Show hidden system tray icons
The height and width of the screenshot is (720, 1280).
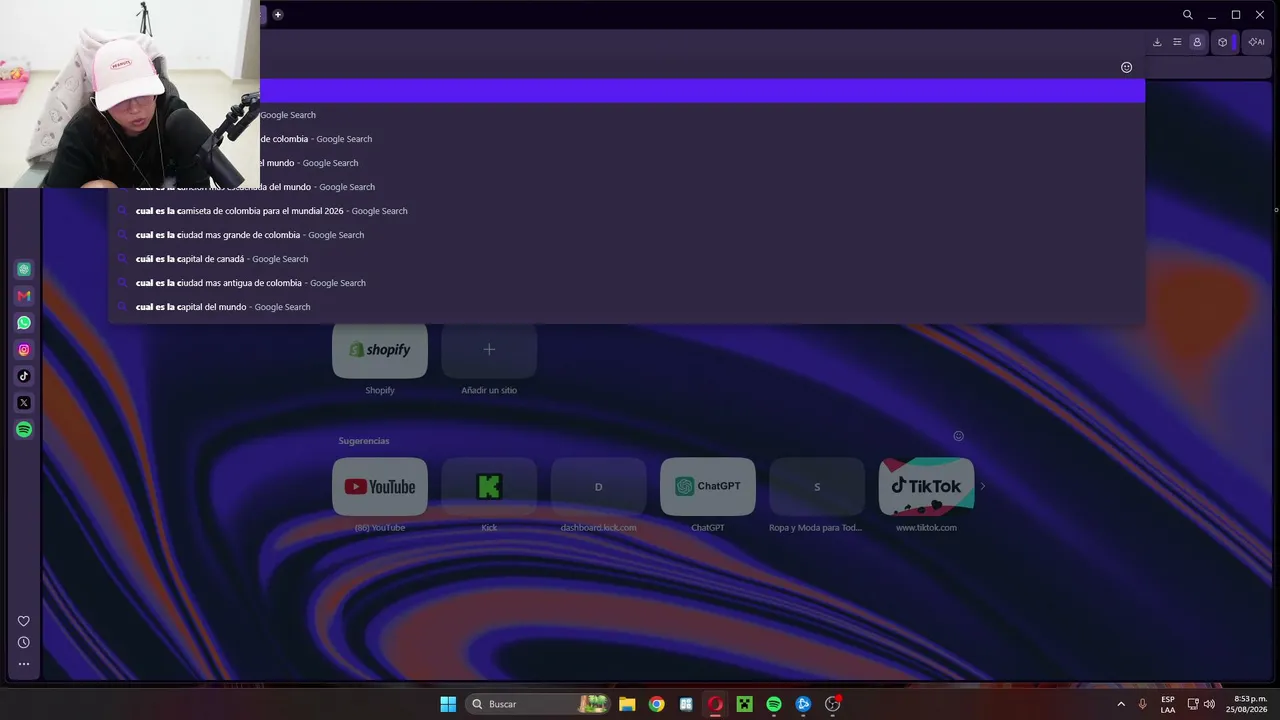point(1121,704)
